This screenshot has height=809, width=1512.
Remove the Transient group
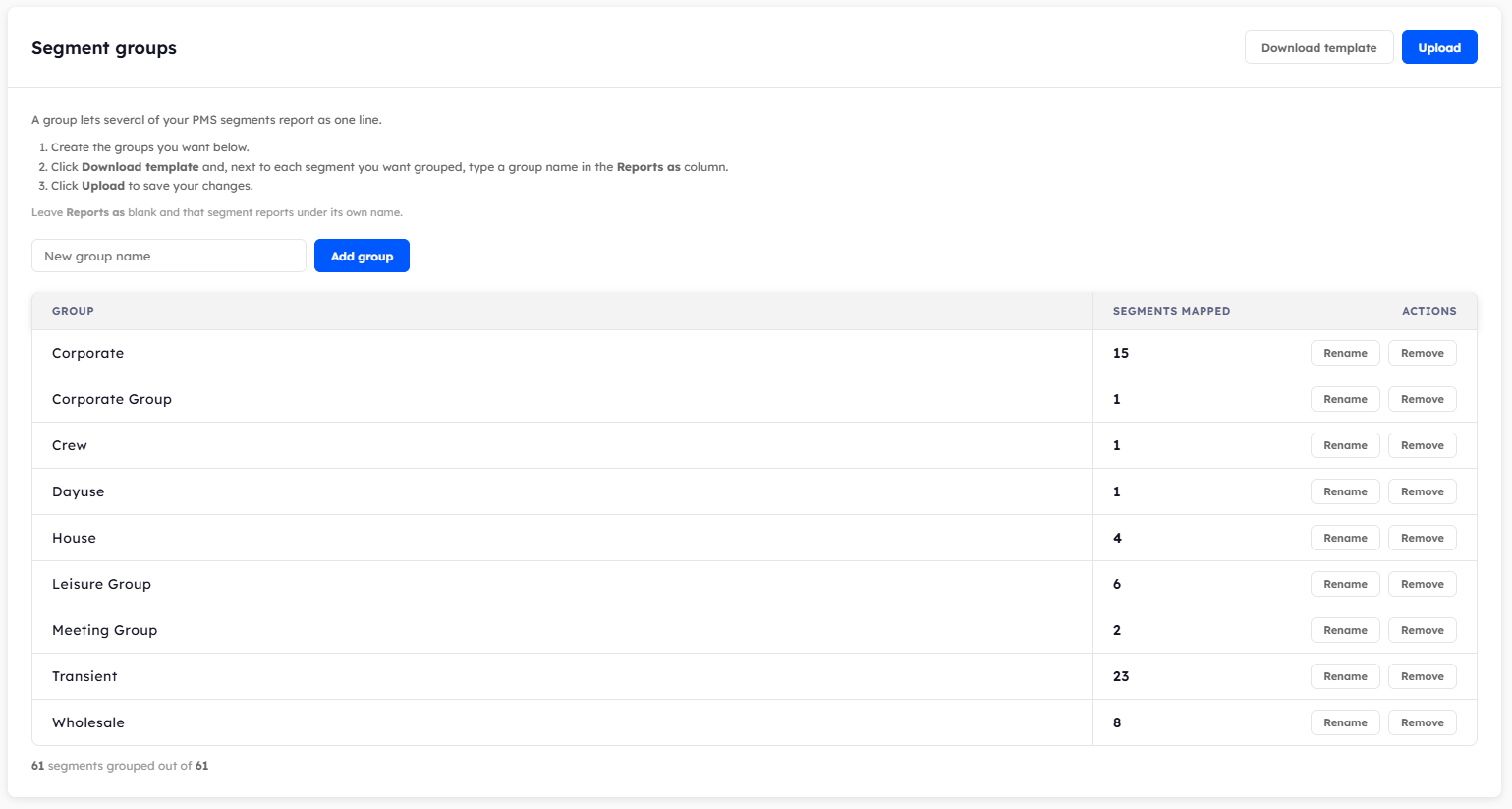pyautogui.click(x=1422, y=676)
